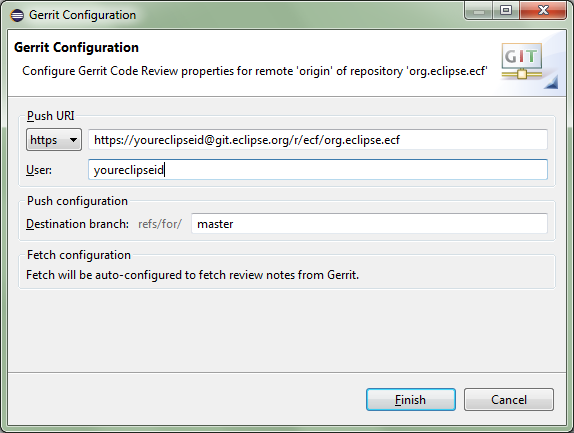The height and width of the screenshot is (433, 574).
Task: Click the Destination branch: label
Action: click(77, 224)
